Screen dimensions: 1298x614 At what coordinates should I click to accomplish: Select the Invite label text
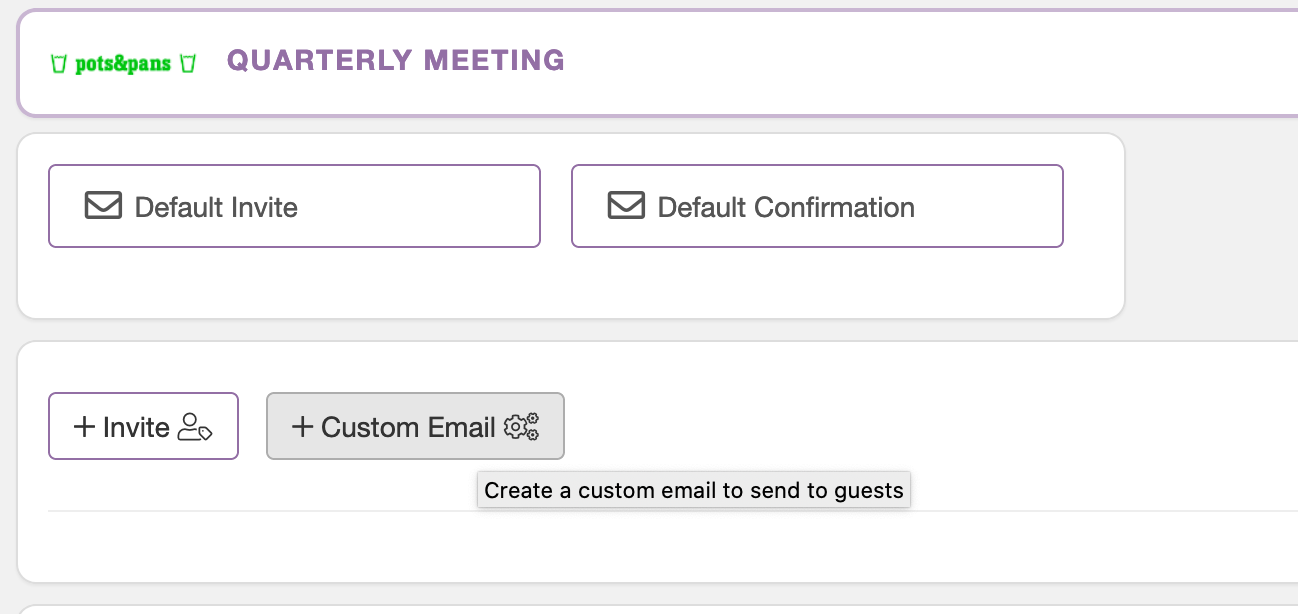[136, 427]
